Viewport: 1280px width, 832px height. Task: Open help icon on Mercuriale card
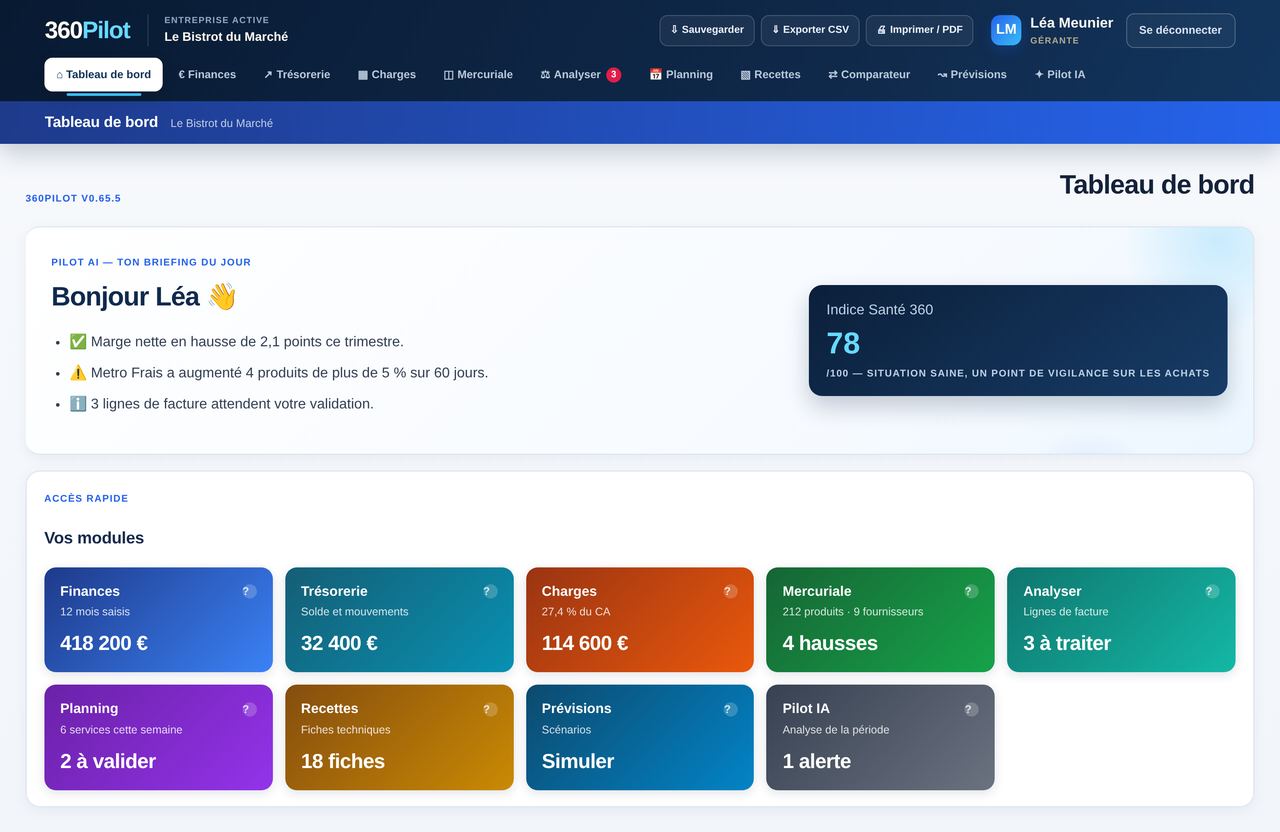(x=971, y=591)
